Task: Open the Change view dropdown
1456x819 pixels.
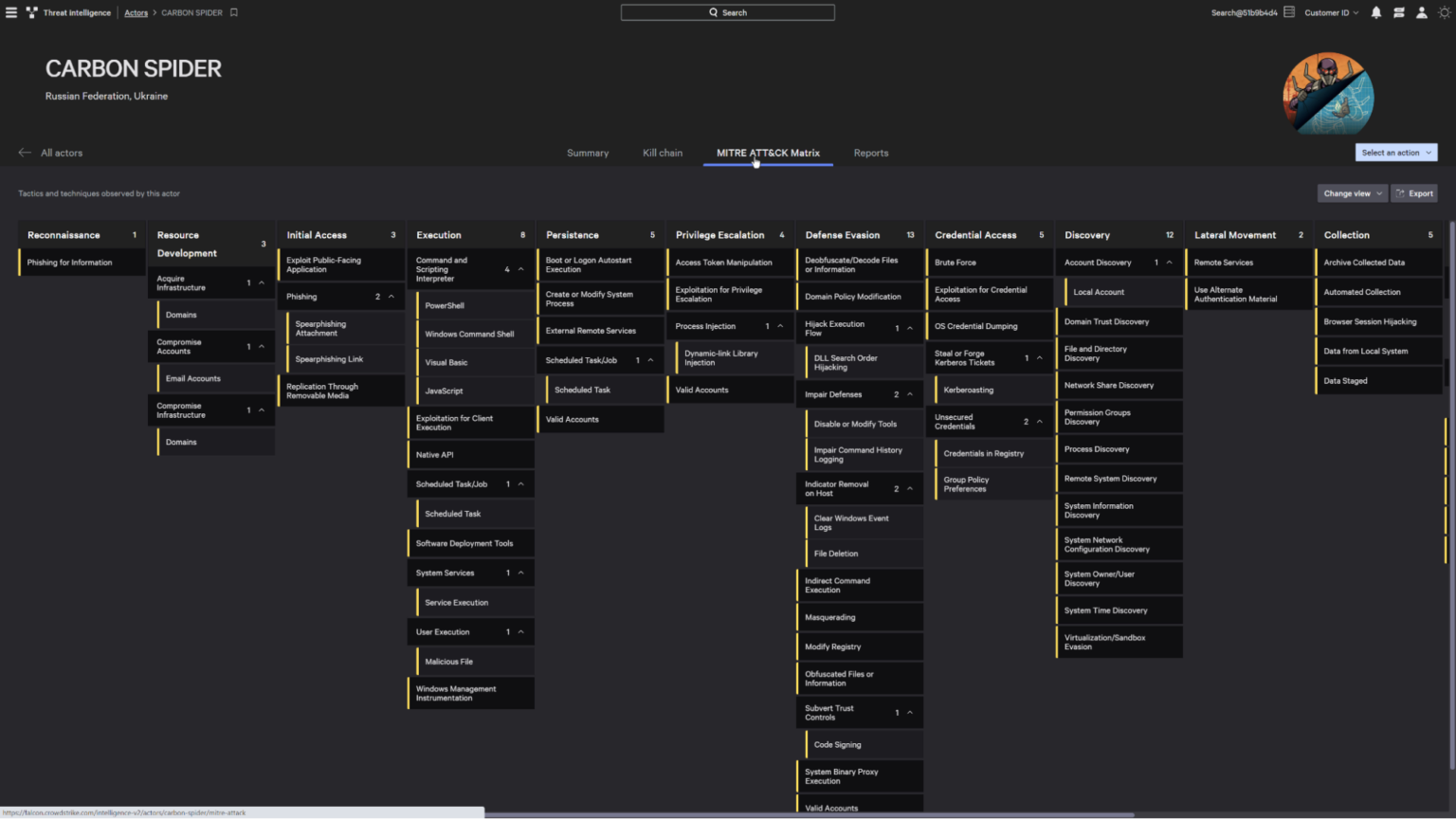Action: click(x=1352, y=193)
